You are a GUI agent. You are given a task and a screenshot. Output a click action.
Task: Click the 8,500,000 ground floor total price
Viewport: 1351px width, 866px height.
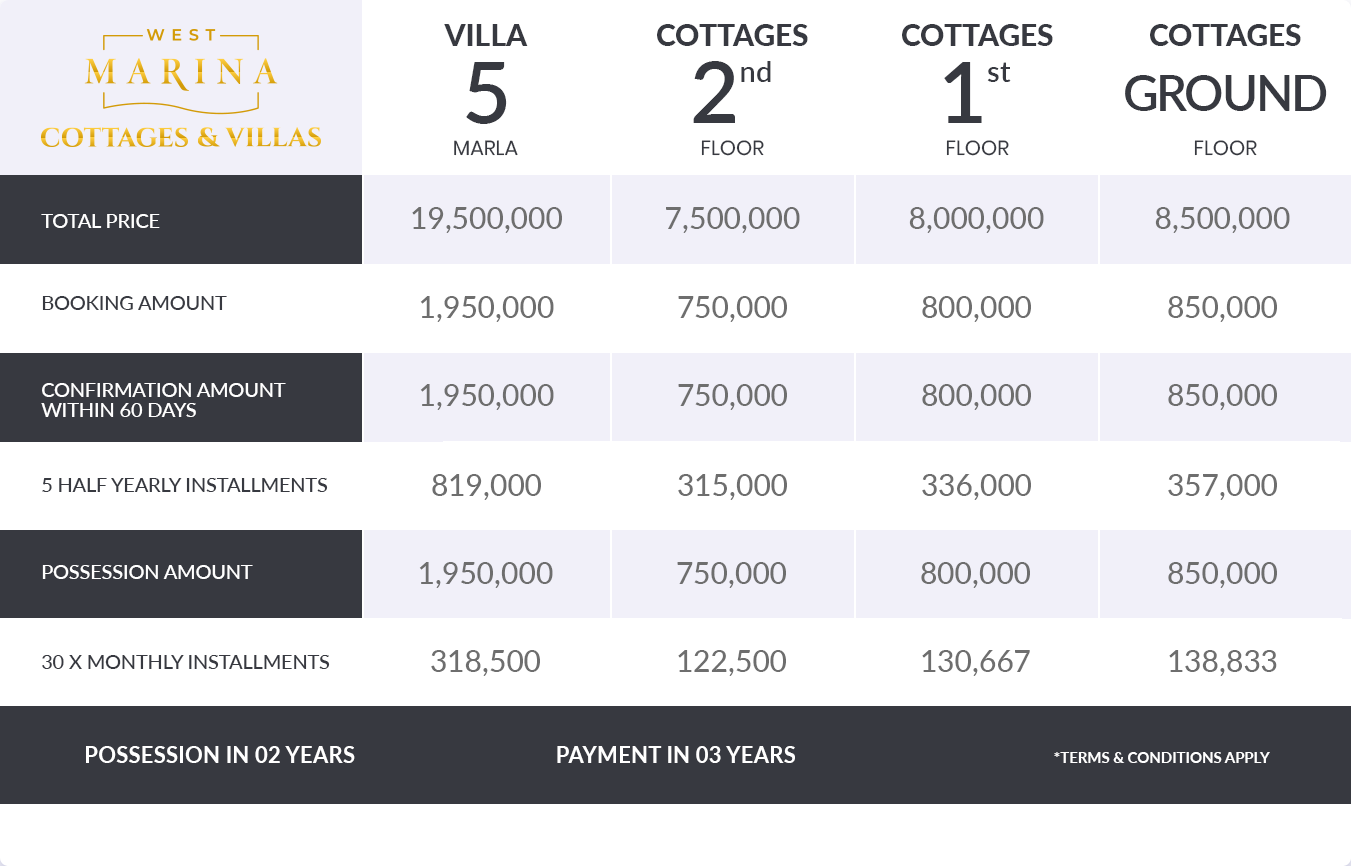point(1222,219)
